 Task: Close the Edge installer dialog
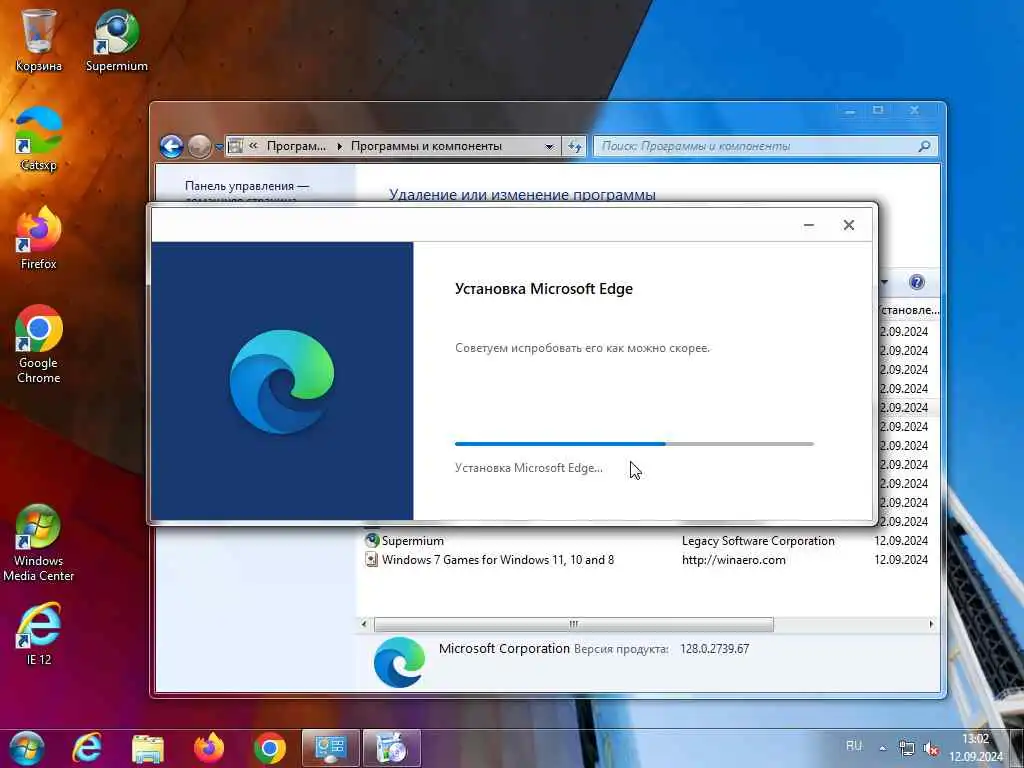(x=848, y=225)
